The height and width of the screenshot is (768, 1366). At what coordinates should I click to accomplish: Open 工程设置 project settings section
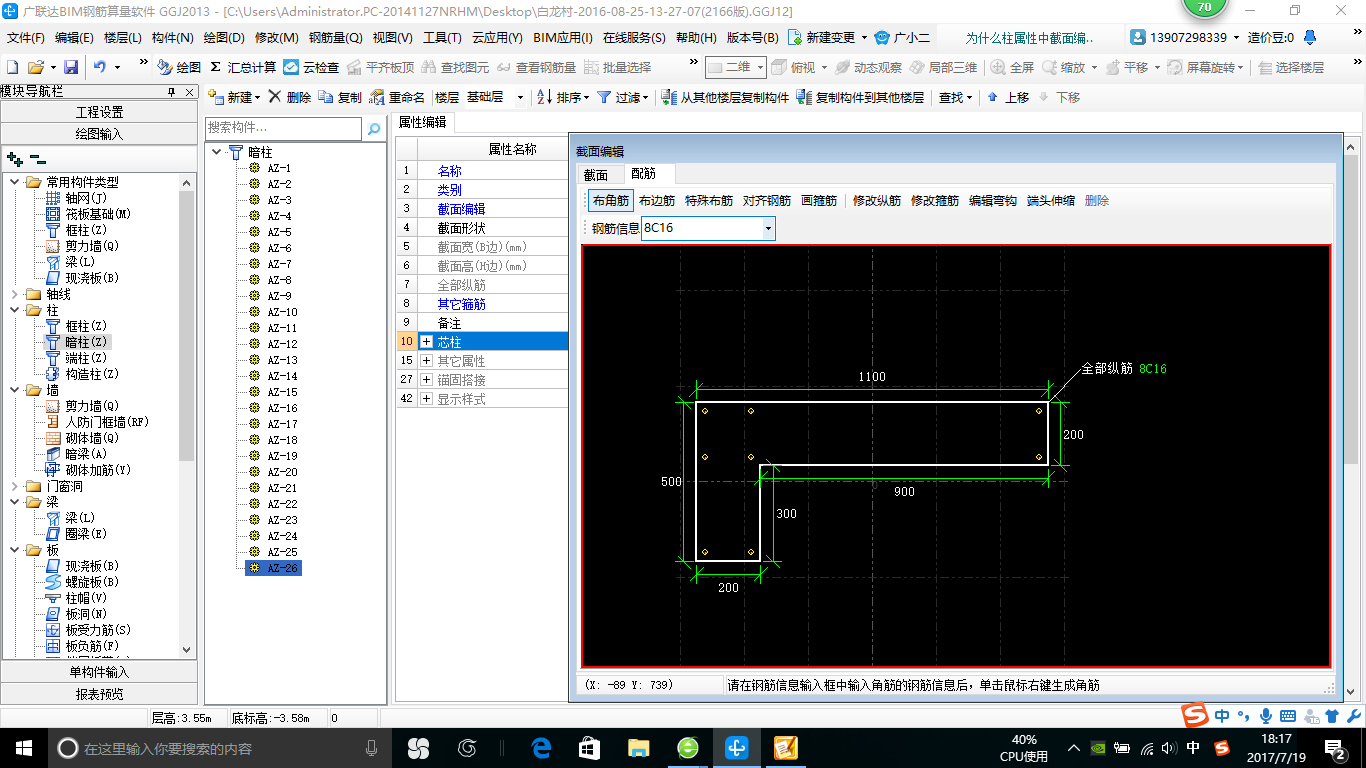click(x=99, y=112)
